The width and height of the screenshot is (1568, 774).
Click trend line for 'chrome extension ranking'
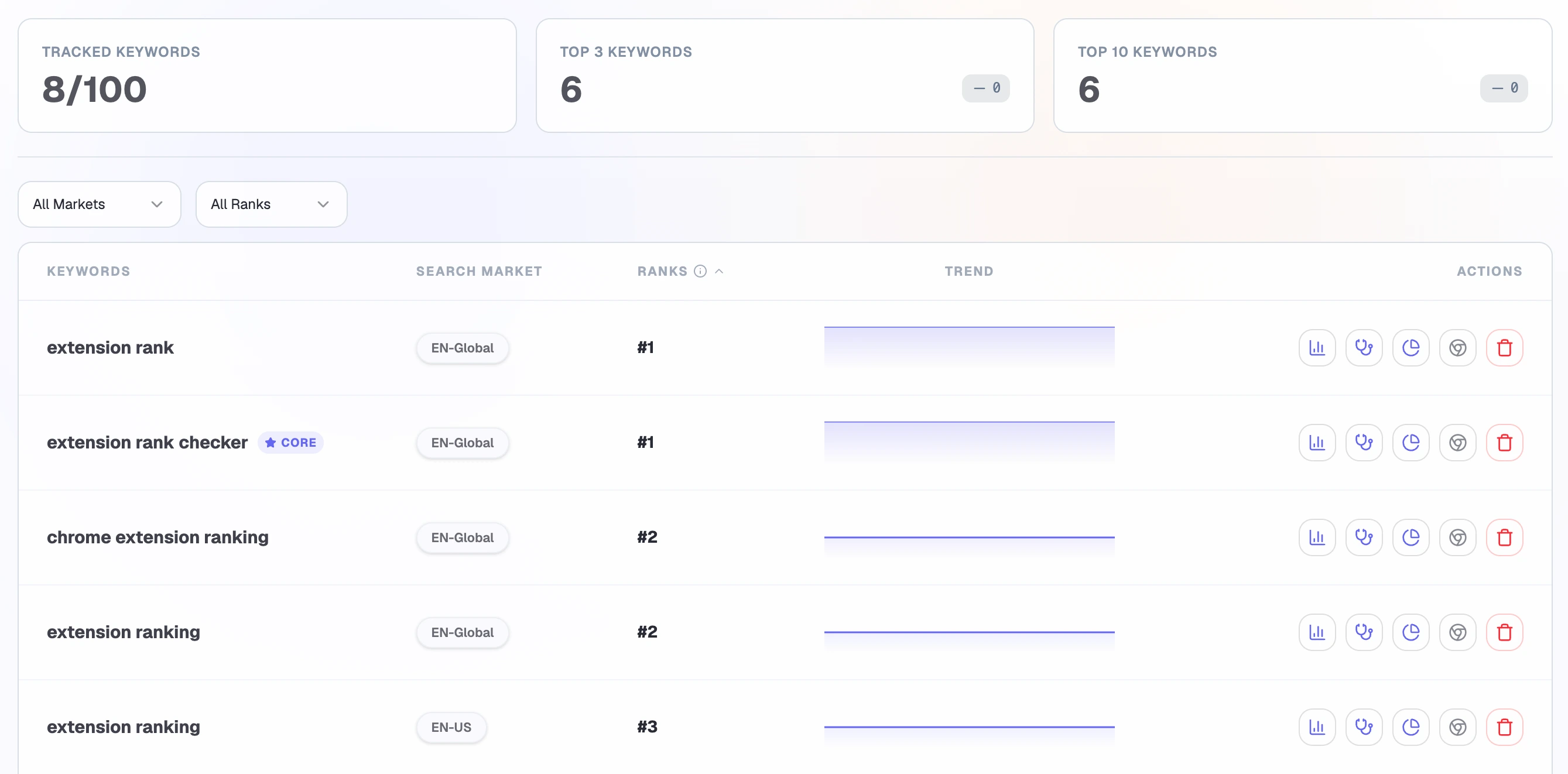coord(969,538)
